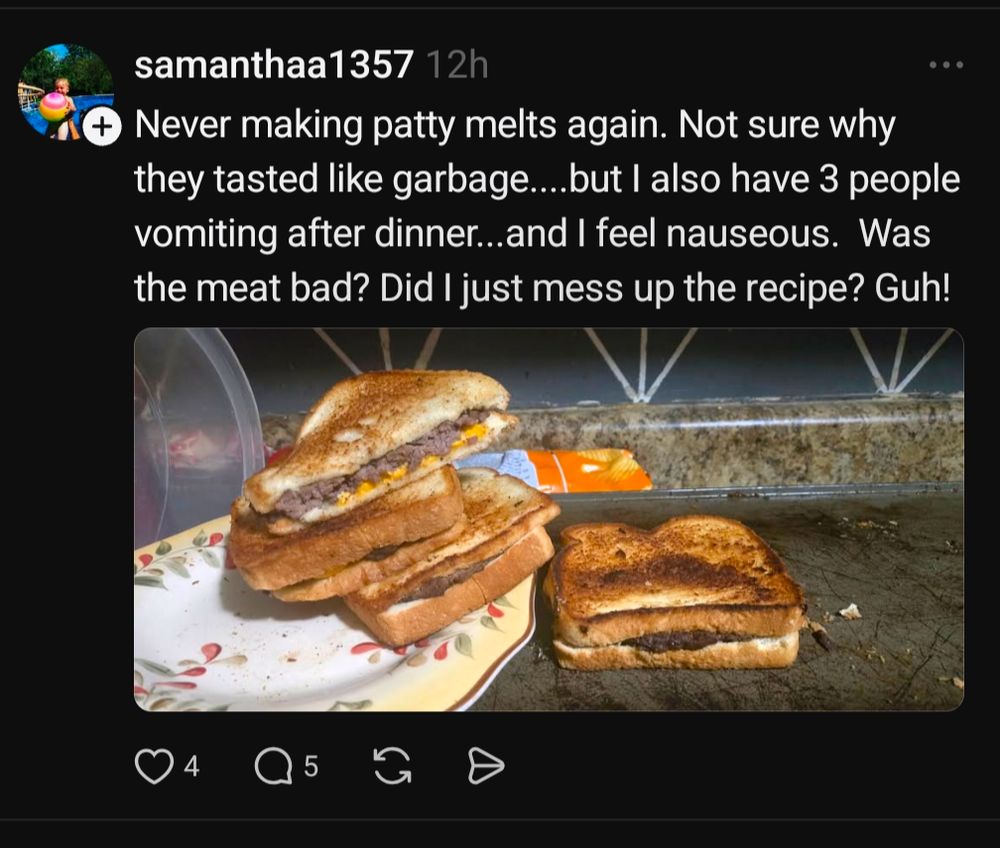Like the post with the heart icon

(x=154, y=766)
